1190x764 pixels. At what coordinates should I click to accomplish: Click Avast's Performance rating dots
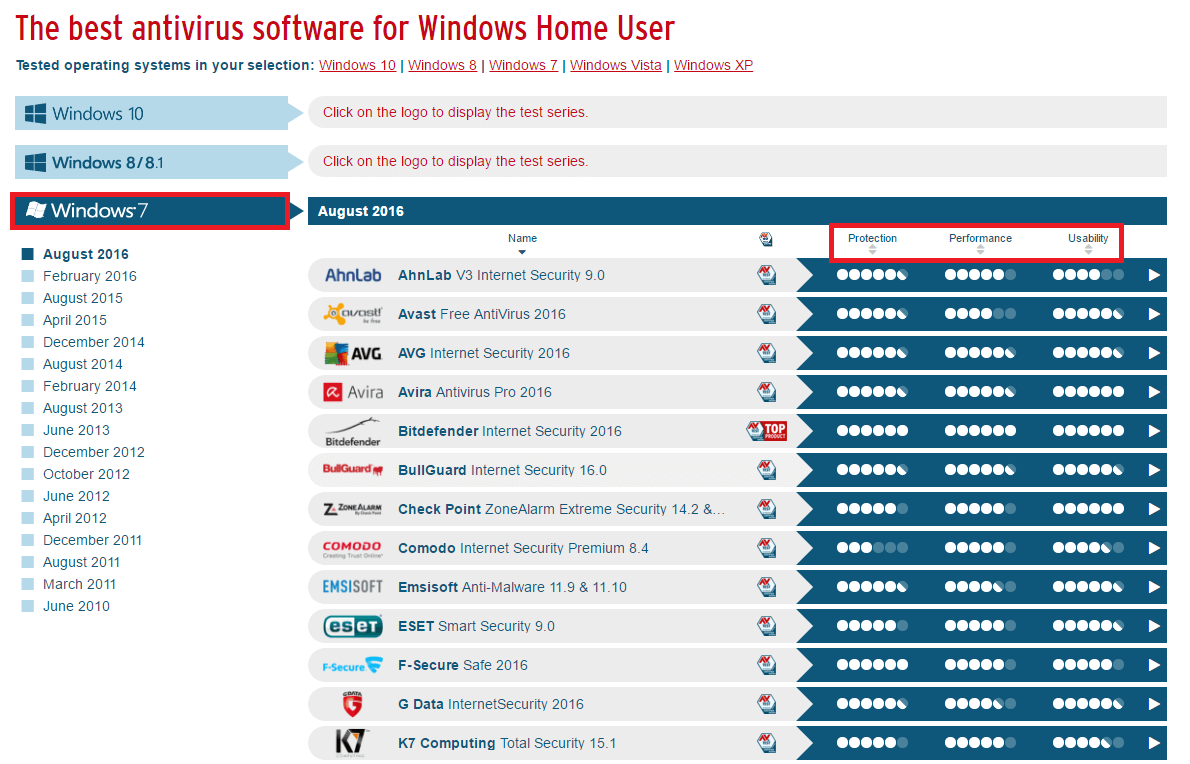click(980, 314)
